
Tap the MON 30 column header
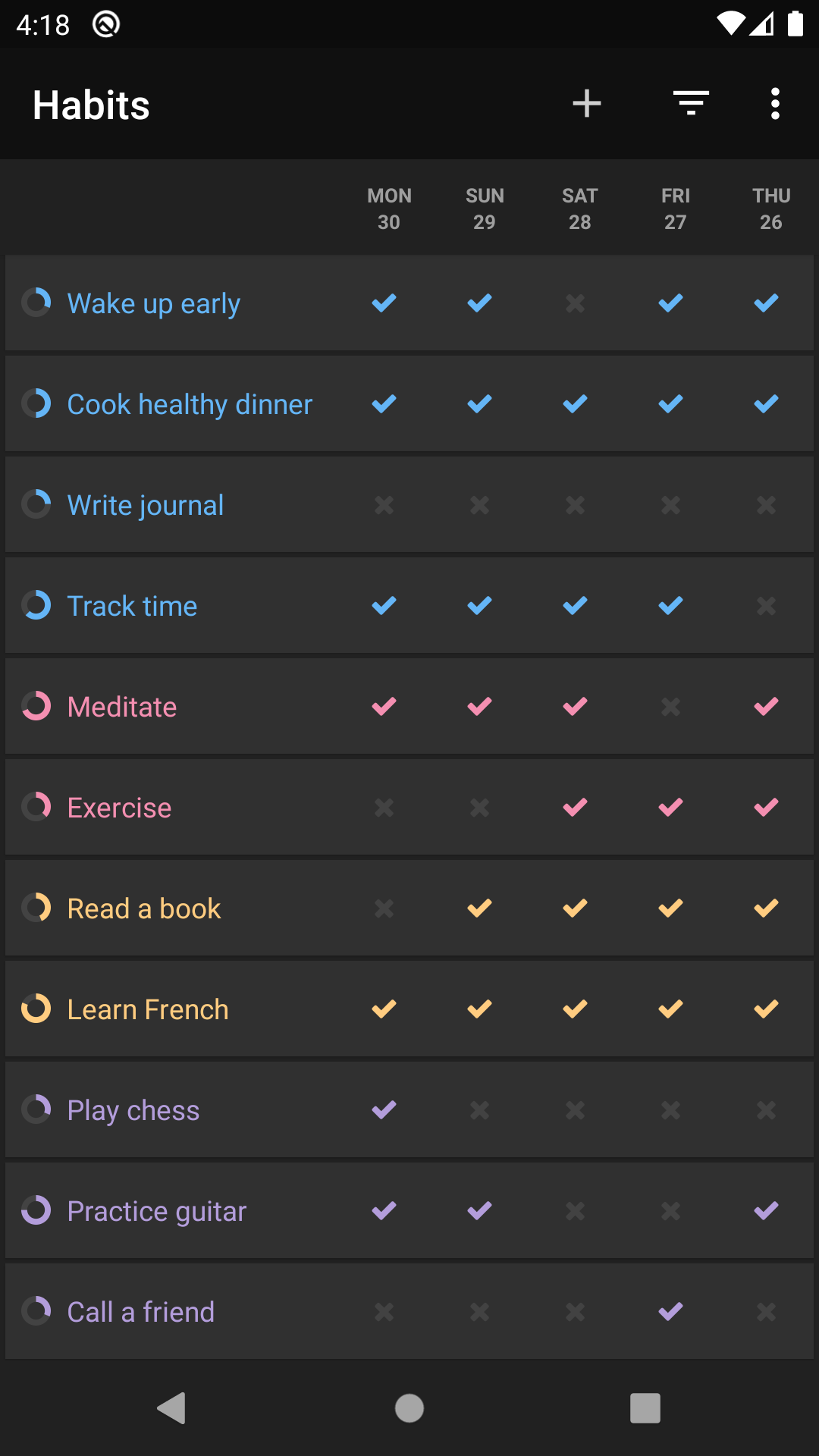coord(389,209)
